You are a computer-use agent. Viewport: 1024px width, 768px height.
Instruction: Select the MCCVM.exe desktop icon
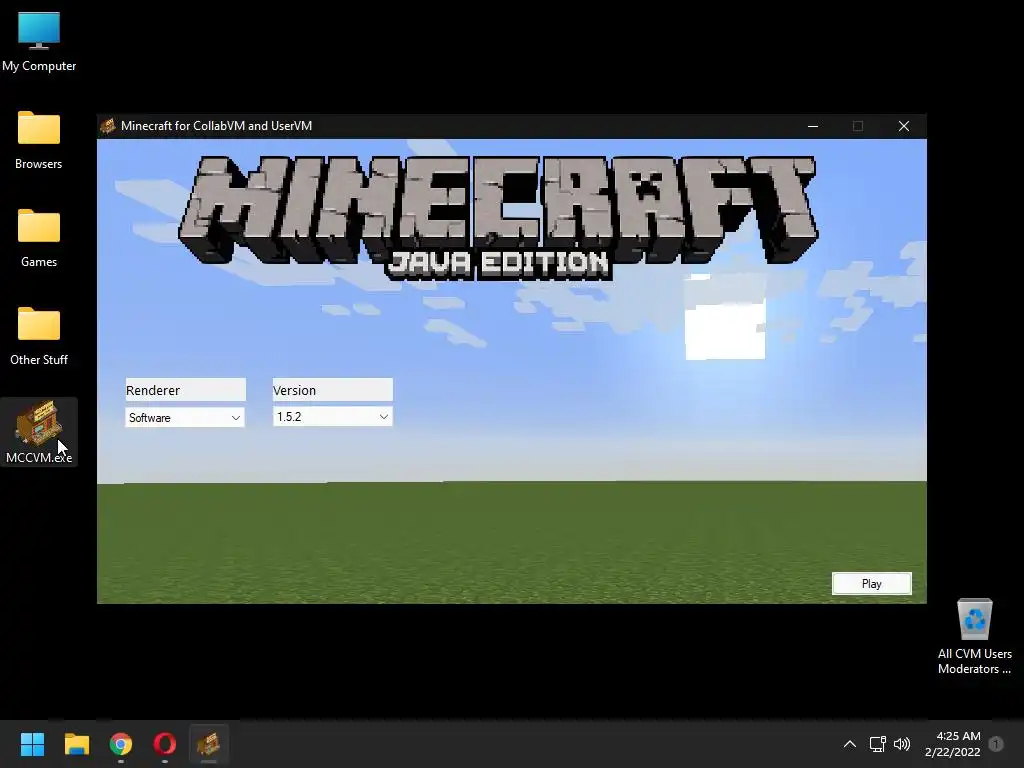39,432
